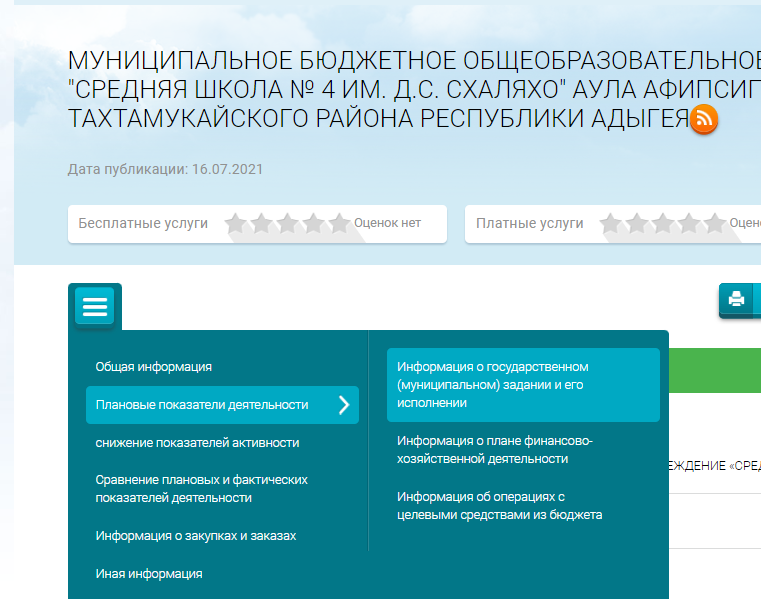Rate Бесплатные услуги with third star
Screen dimensions: 761x599
(288, 223)
